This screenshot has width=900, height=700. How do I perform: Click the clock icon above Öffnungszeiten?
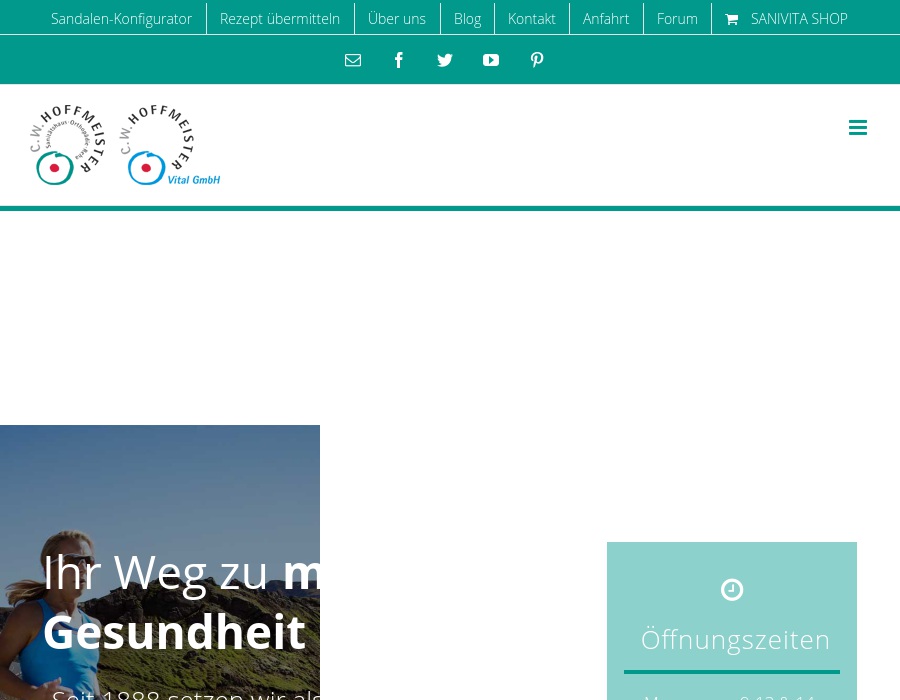pos(732,590)
